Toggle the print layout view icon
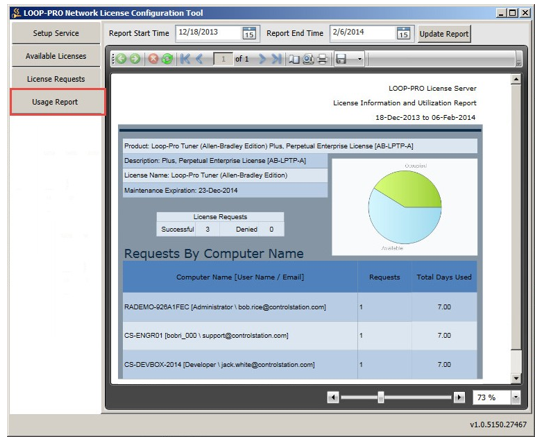 tap(294, 59)
